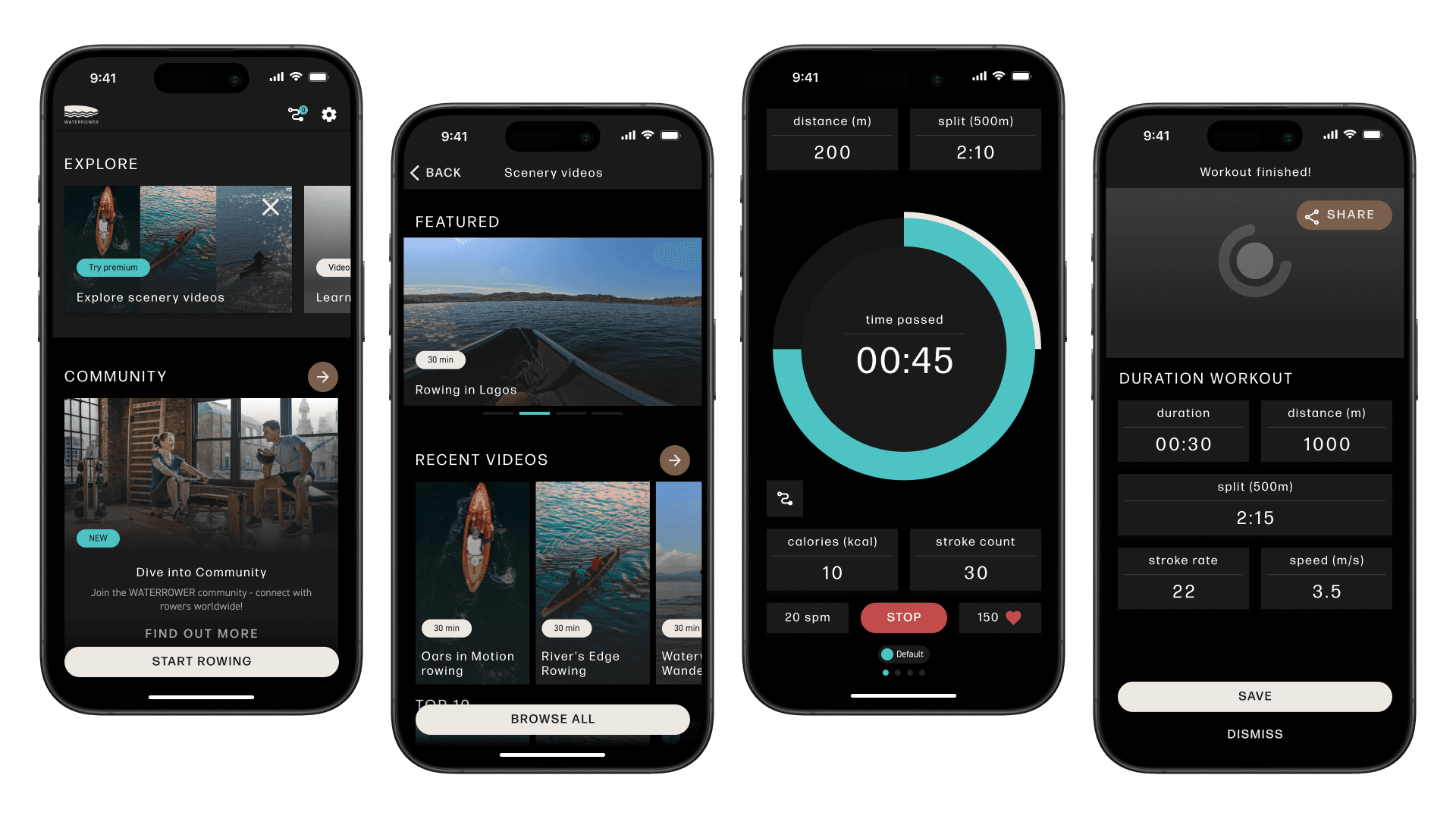
Task: Select the EXPLORE section tab
Action: pyautogui.click(x=101, y=162)
